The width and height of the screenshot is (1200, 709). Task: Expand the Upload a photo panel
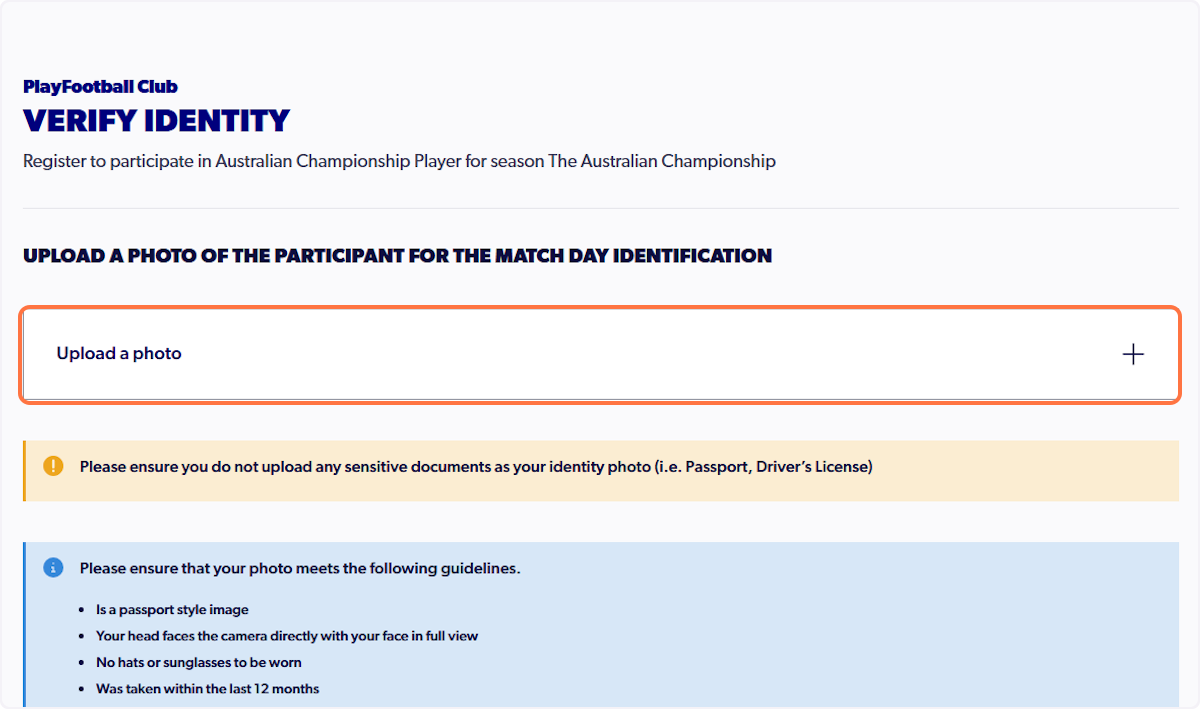[x=600, y=354]
